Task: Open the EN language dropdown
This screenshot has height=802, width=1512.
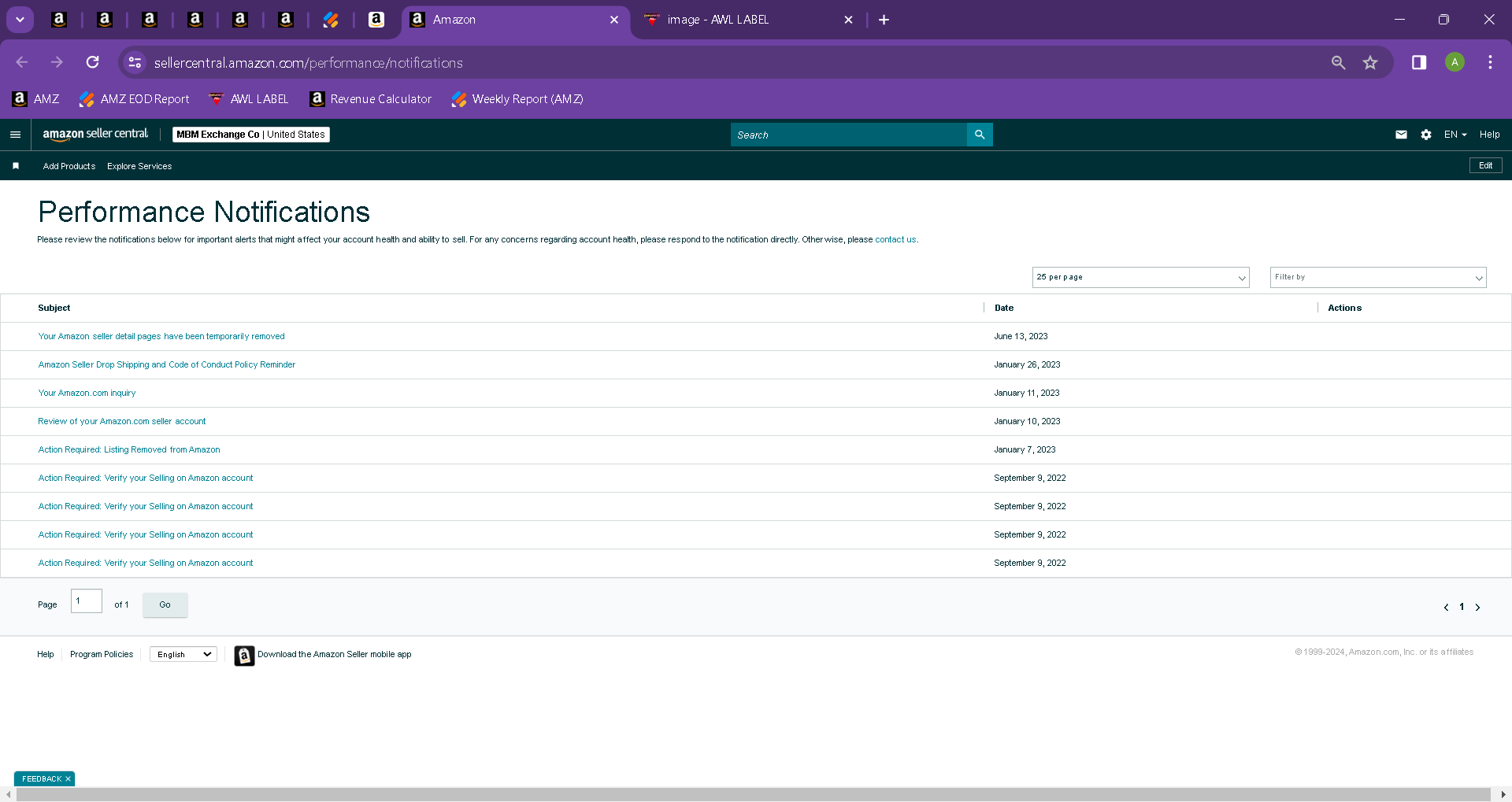Action: pyautogui.click(x=1455, y=135)
